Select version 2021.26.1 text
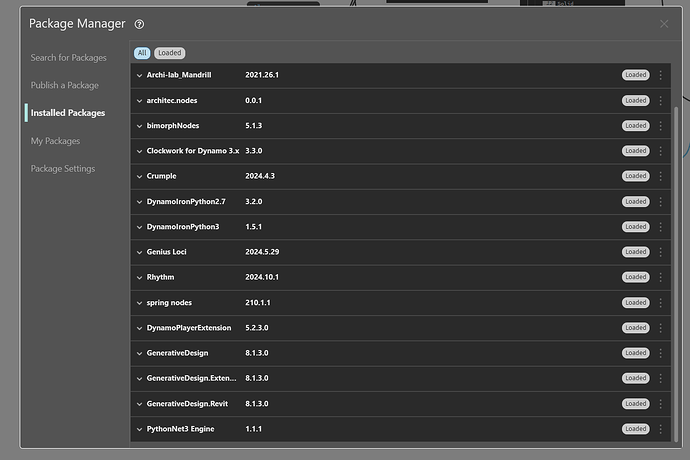690x460 pixels. tap(262, 75)
